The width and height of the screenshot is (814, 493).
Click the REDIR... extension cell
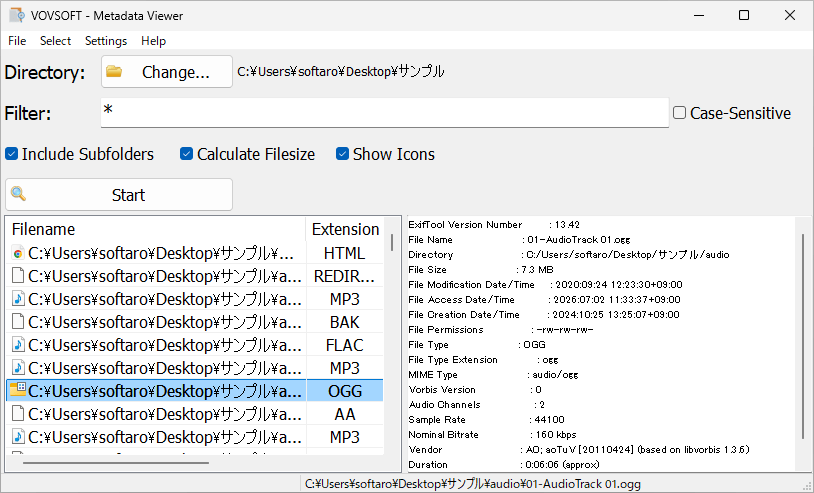point(344,276)
